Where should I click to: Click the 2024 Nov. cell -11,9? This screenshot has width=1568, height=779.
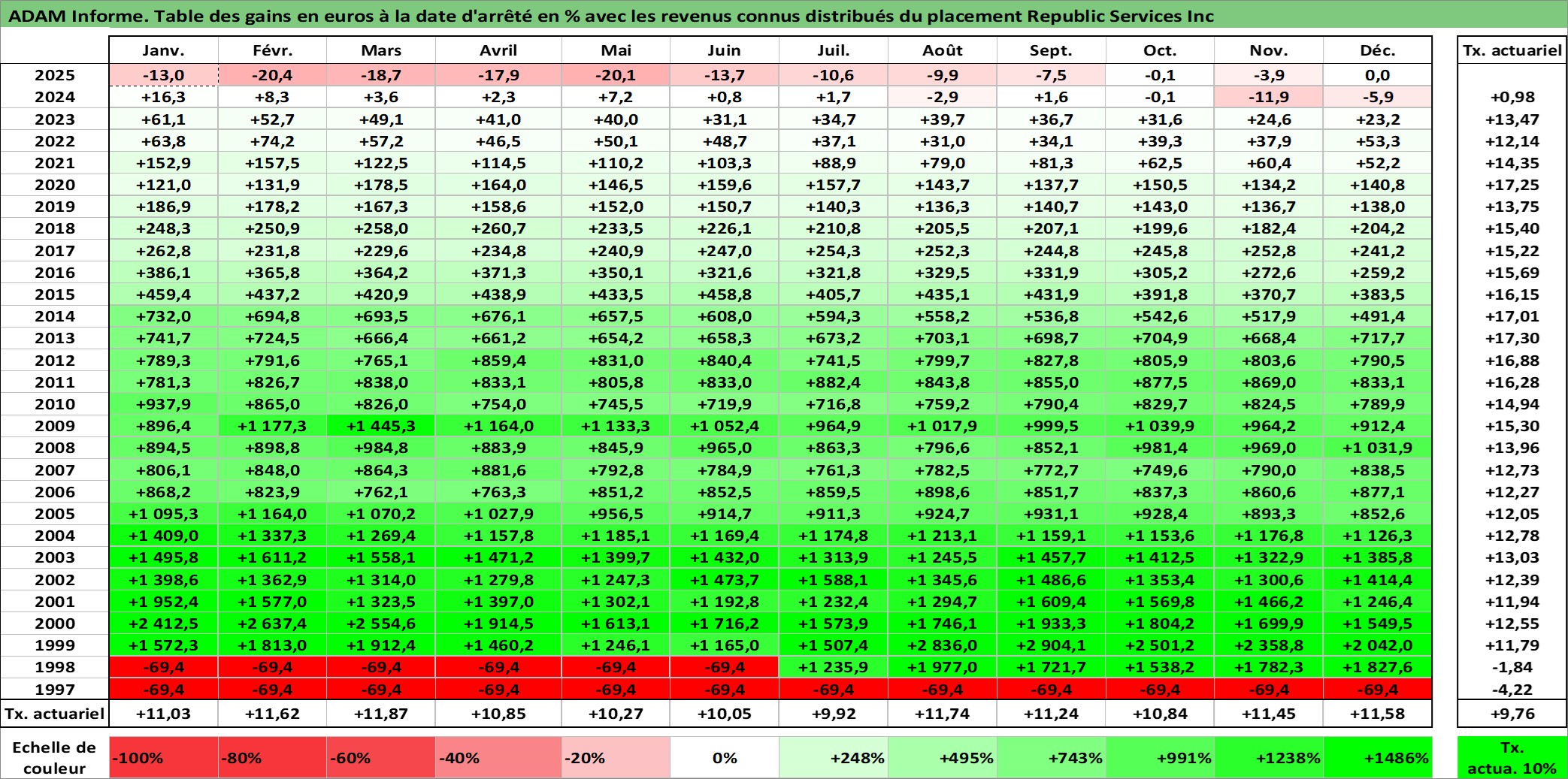click(x=1269, y=97)
